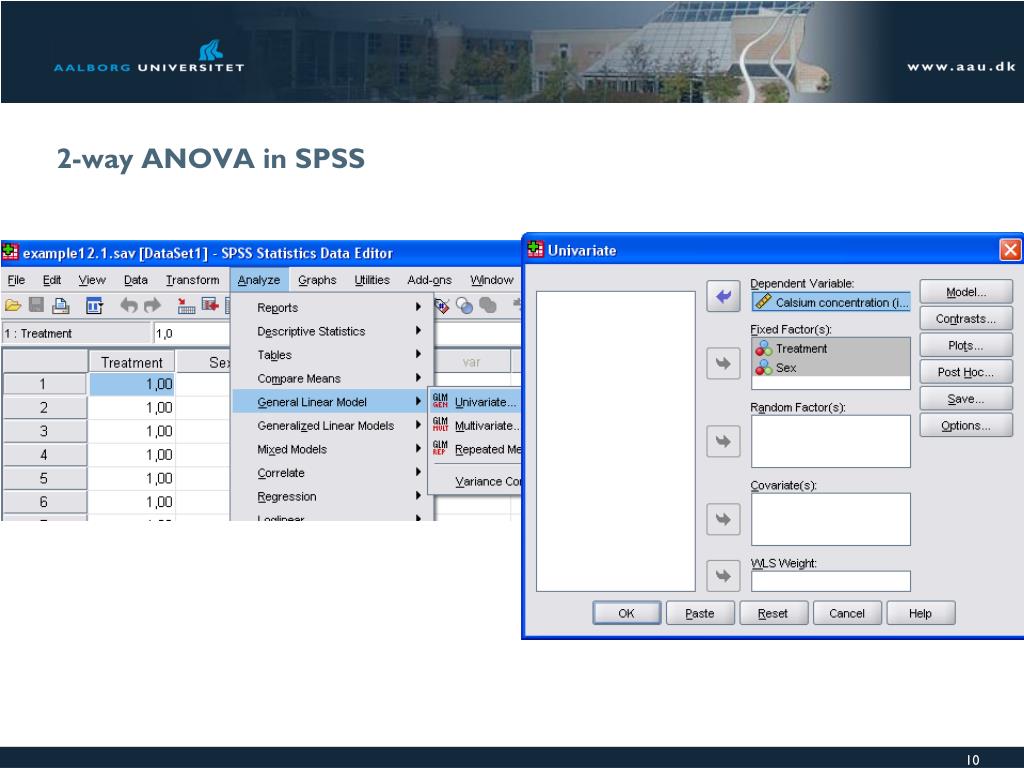Click the Save... button in Univariate dialog
The width and height of the screenshot is (1024, 768).
tap(966, 399)
